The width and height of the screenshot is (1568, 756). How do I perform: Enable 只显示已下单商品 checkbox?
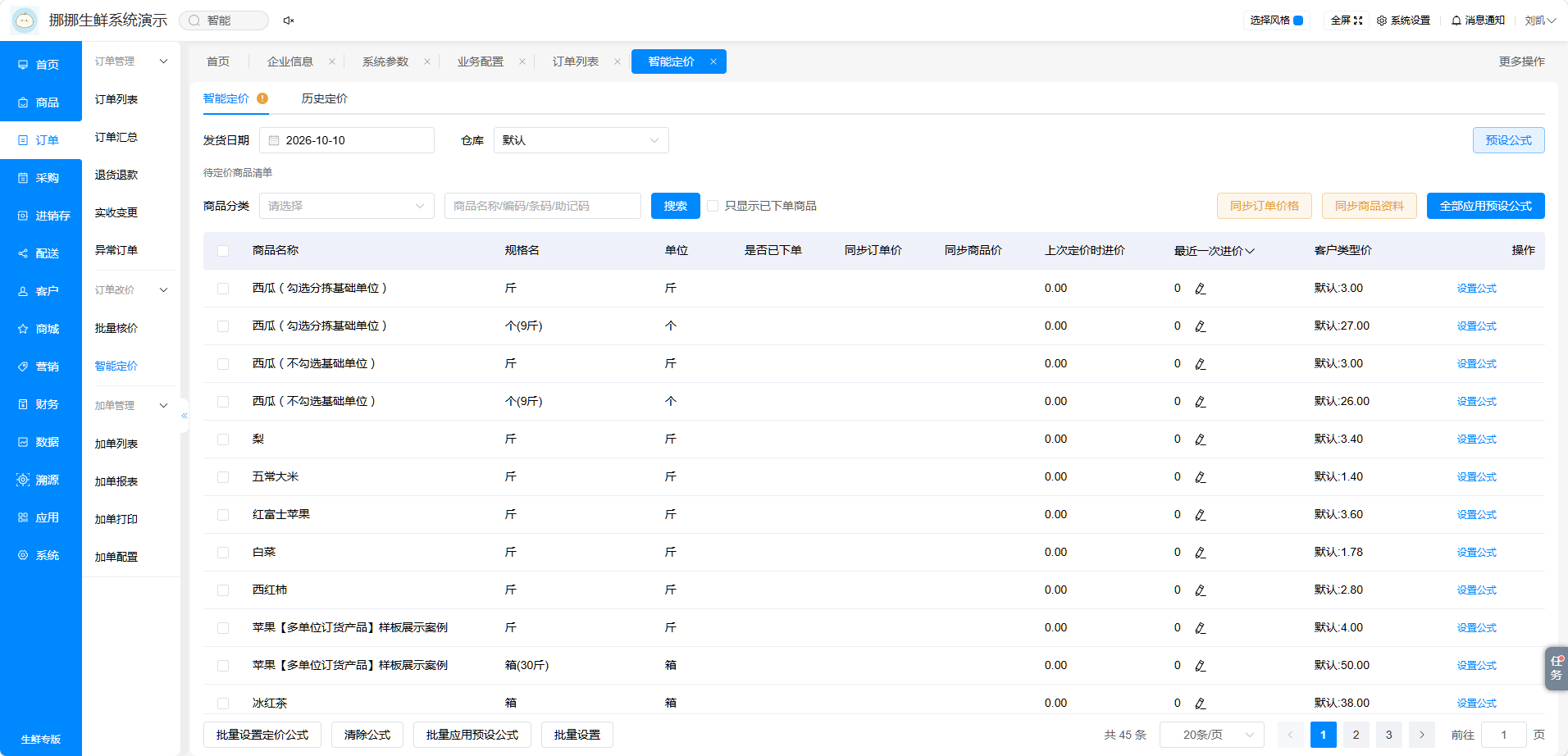pos(713,206)
